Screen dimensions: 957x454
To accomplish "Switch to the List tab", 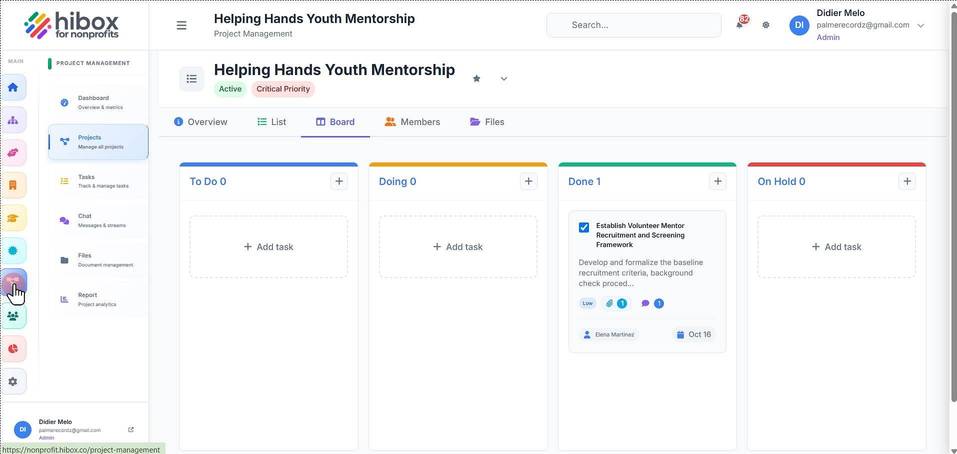I will (272, 122).
